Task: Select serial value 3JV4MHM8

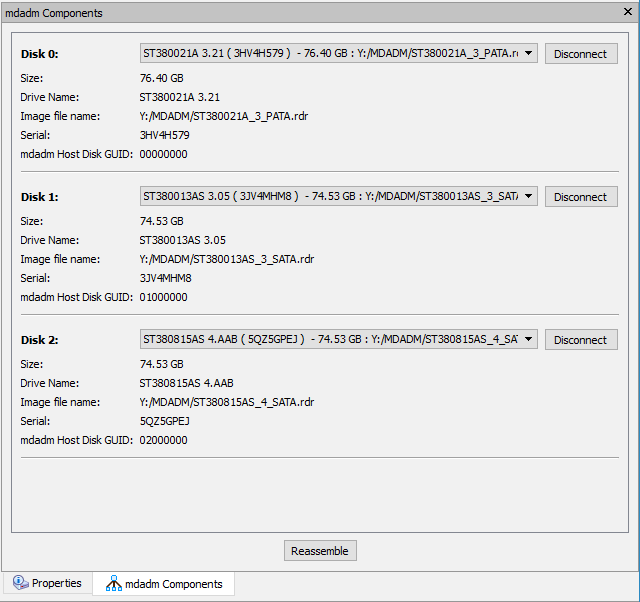Action: click(165, 278)
